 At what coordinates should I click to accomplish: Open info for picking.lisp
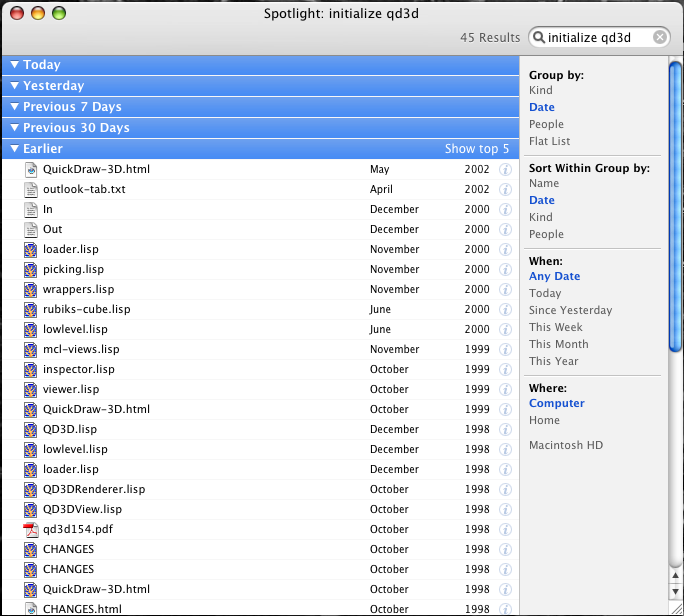[505, 270]
